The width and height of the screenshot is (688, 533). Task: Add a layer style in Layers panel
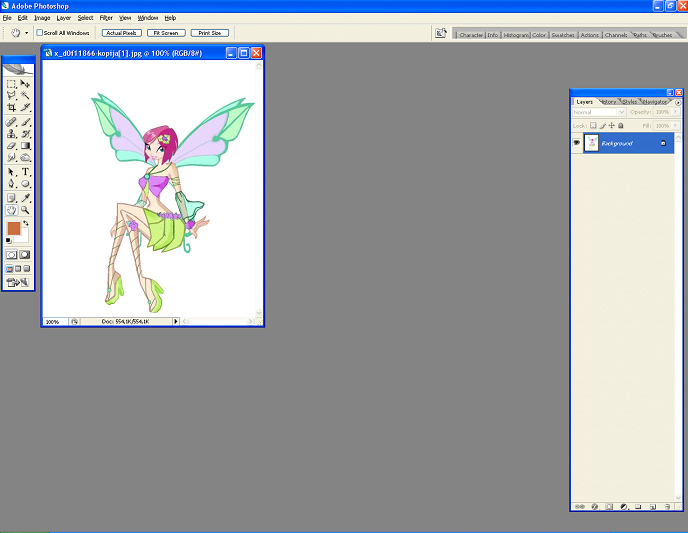pos(595,507)
